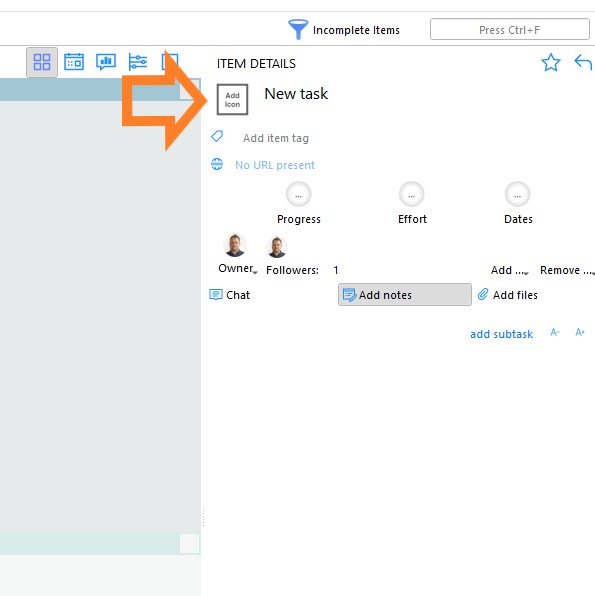This screenshot has width=595, height=596.
Task: Open the chart report view icon
Action: (106, 62)
